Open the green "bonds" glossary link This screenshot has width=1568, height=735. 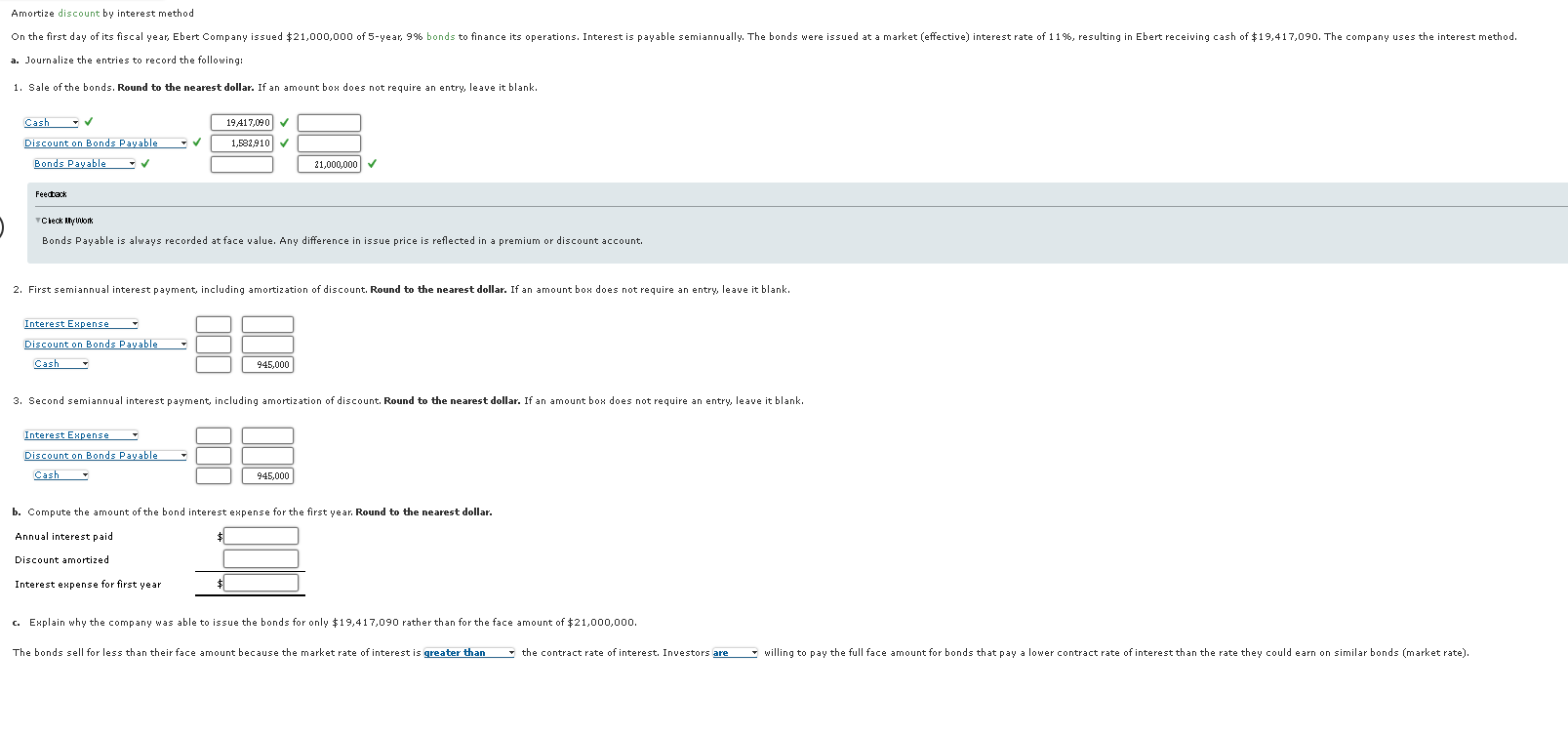(441, 36)
